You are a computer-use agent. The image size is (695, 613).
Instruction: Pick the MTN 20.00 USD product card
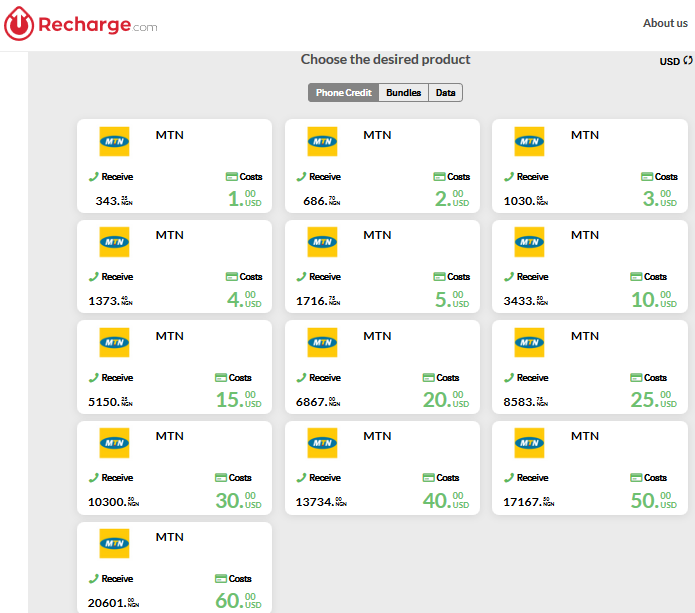tap(381, 367)
